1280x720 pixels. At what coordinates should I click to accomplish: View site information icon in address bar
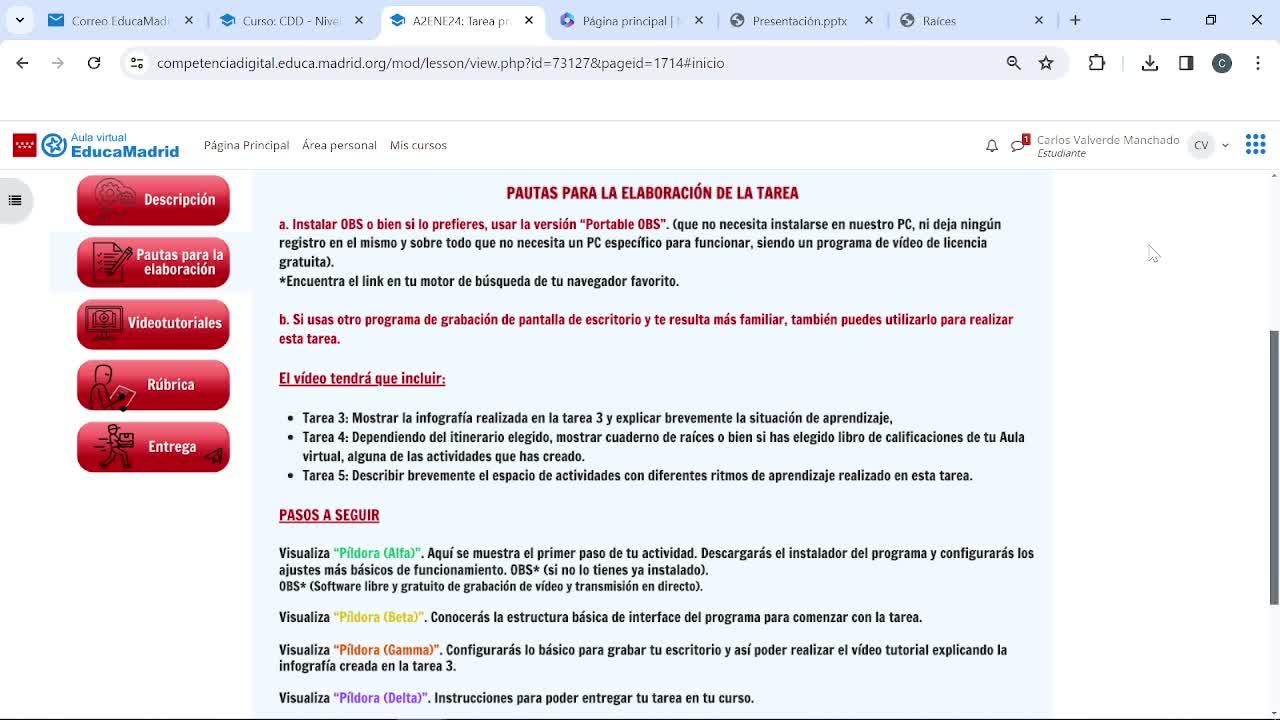(137, 63)
